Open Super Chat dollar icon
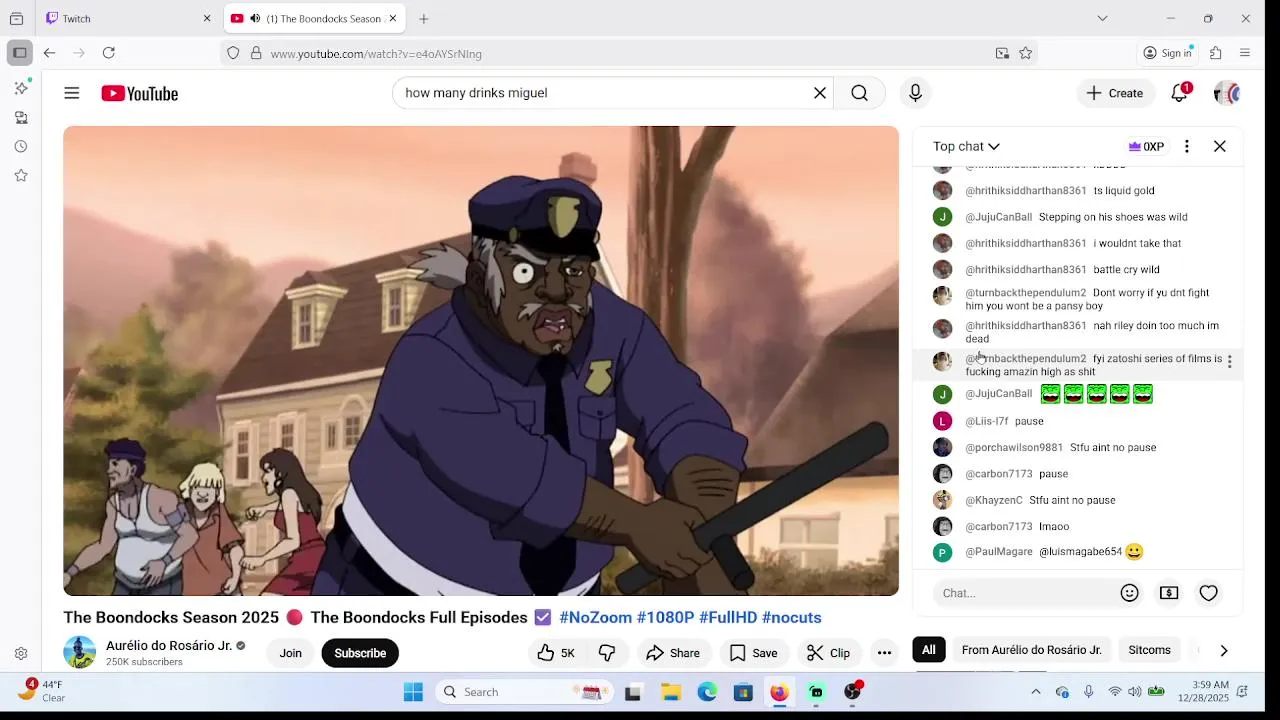1280x720 pixels. 1168,593
